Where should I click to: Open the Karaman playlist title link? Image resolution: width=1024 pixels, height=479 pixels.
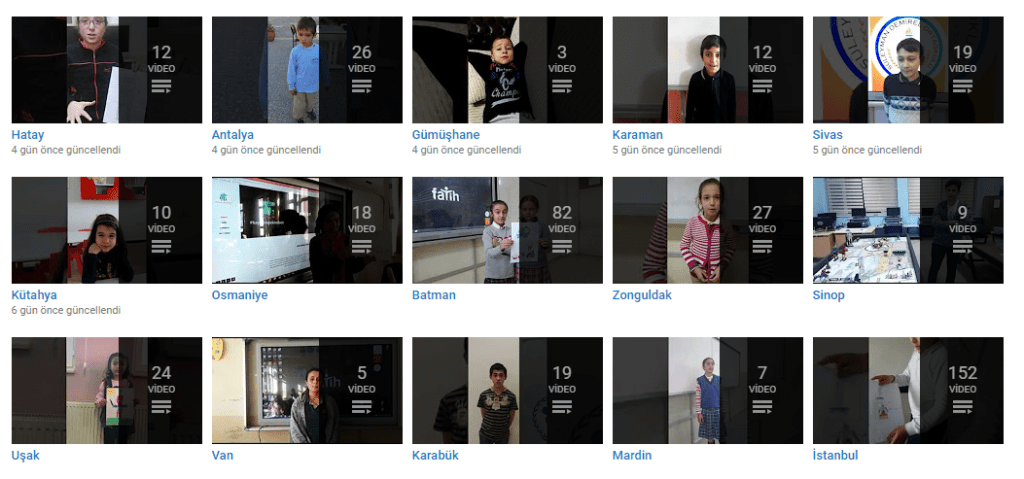coord(637,135)
